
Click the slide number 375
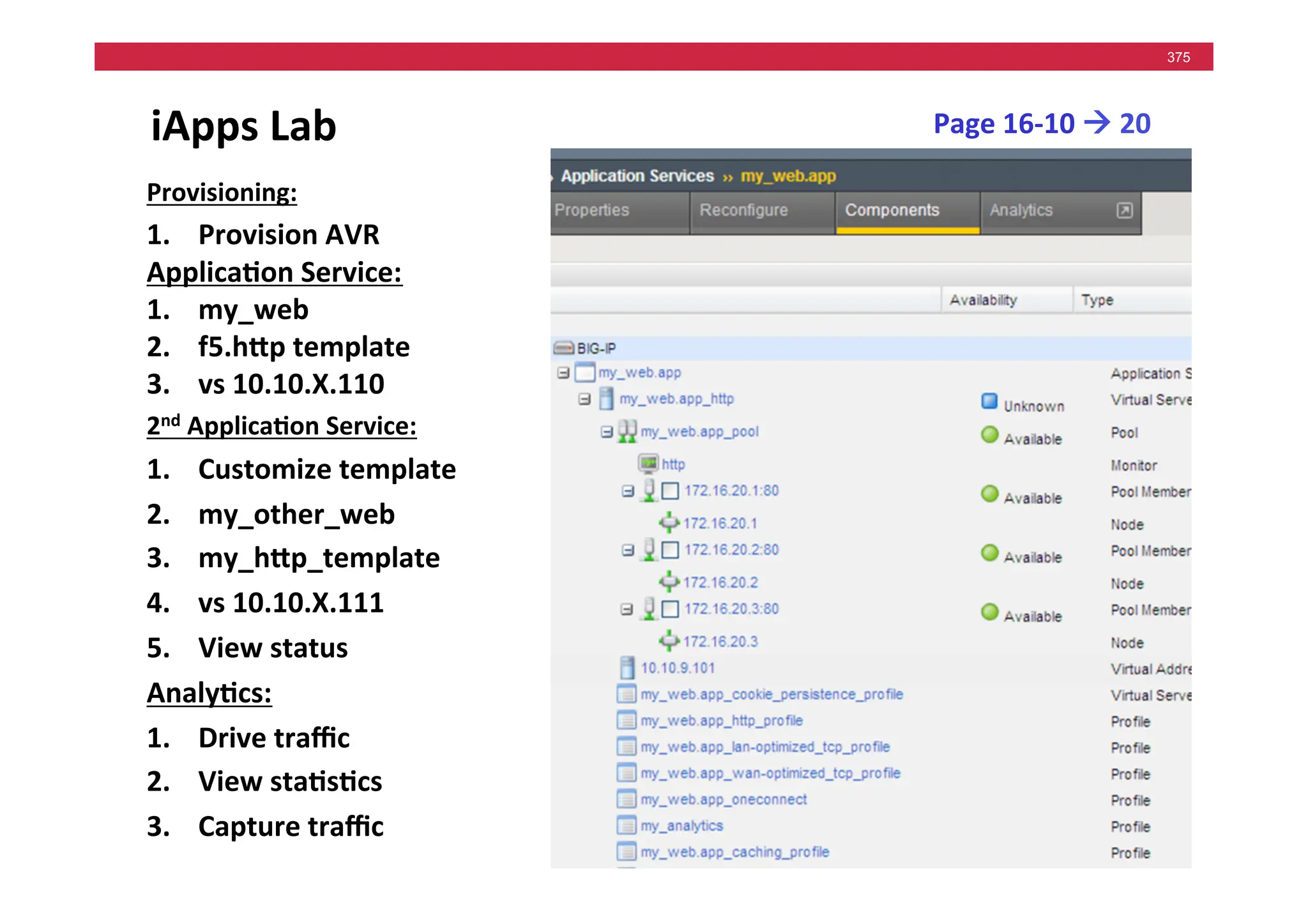tap(1178, 57)
